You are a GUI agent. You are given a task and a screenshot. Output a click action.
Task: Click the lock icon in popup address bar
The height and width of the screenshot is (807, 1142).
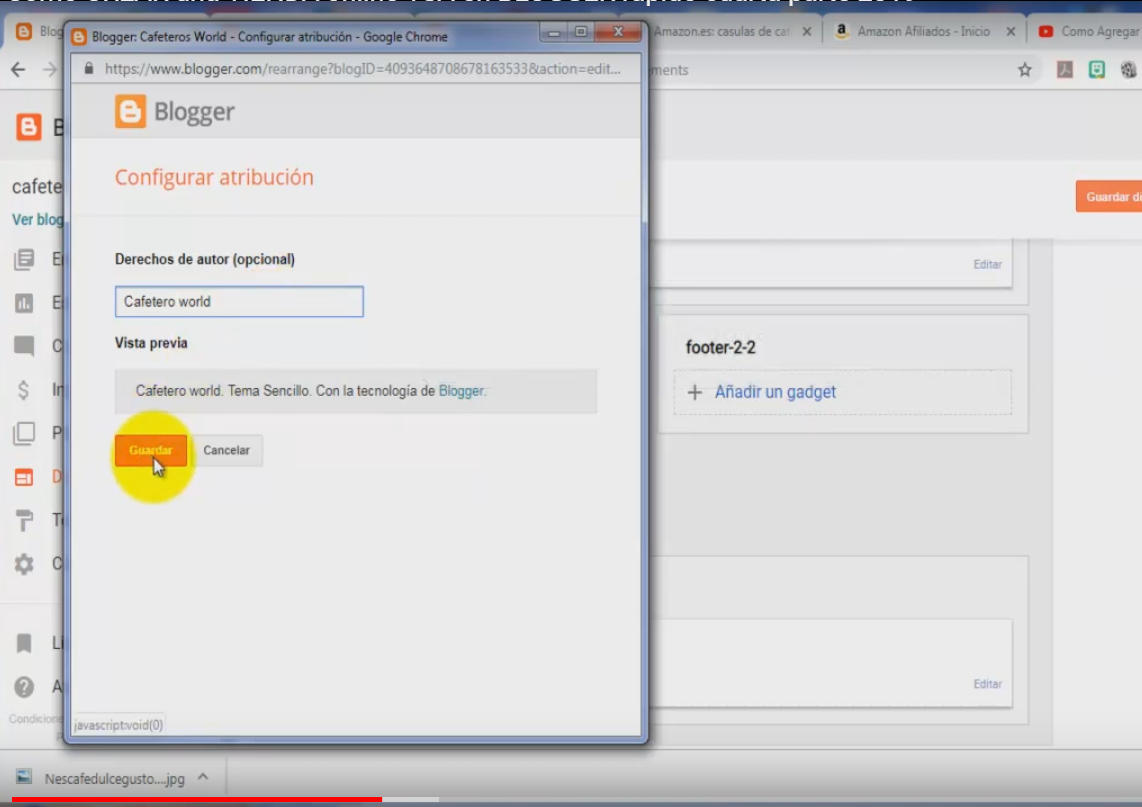89,68
